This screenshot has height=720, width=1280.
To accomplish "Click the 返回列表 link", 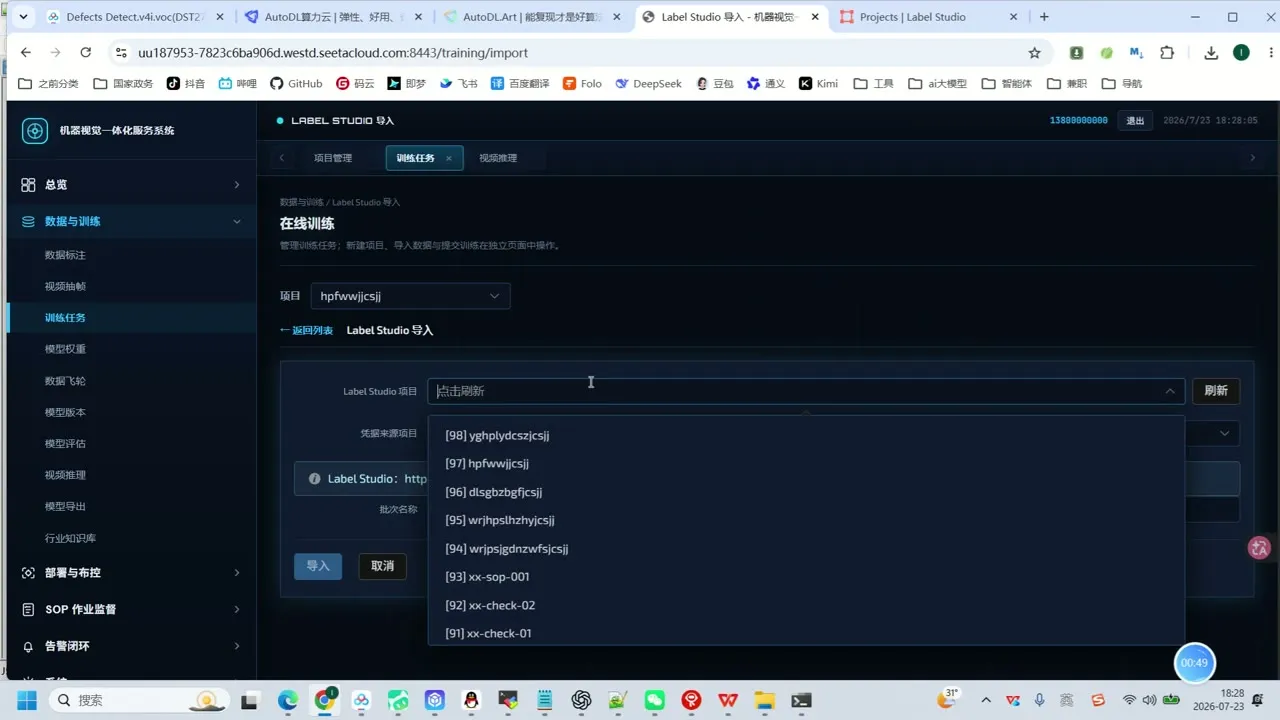I will [306, 330].
